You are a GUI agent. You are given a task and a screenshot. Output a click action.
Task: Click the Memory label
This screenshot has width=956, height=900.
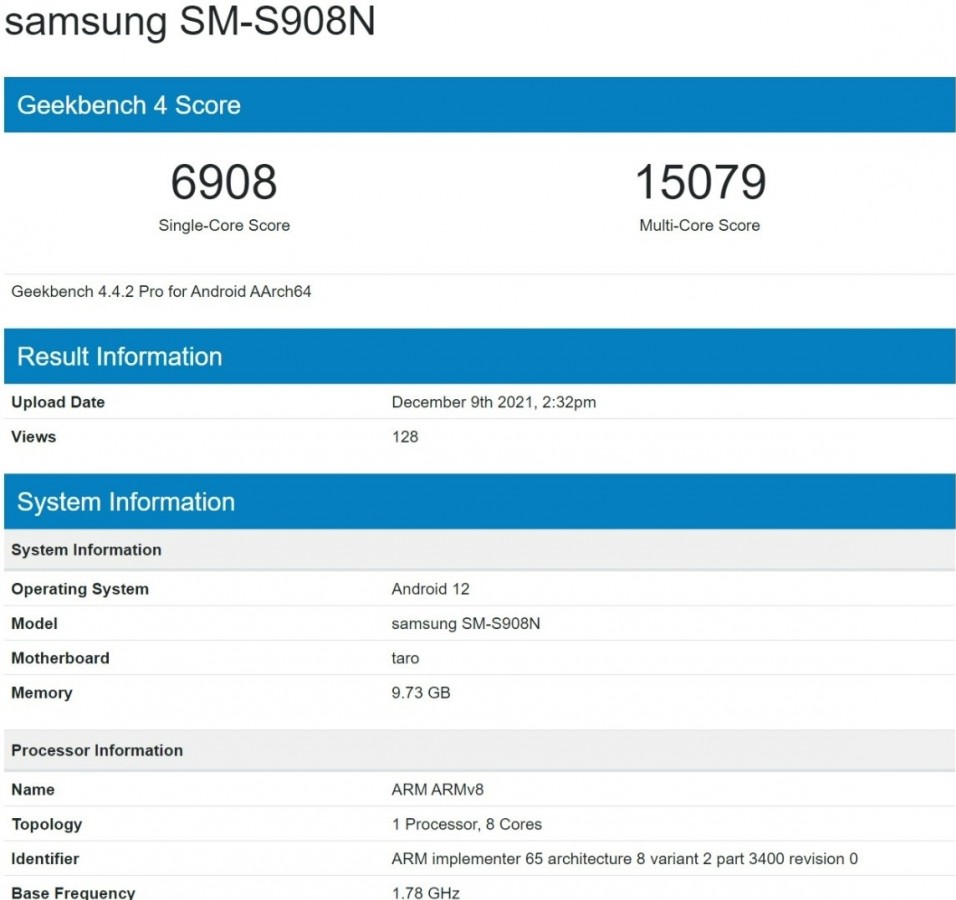pyautogui.click(x=41, y=693)
